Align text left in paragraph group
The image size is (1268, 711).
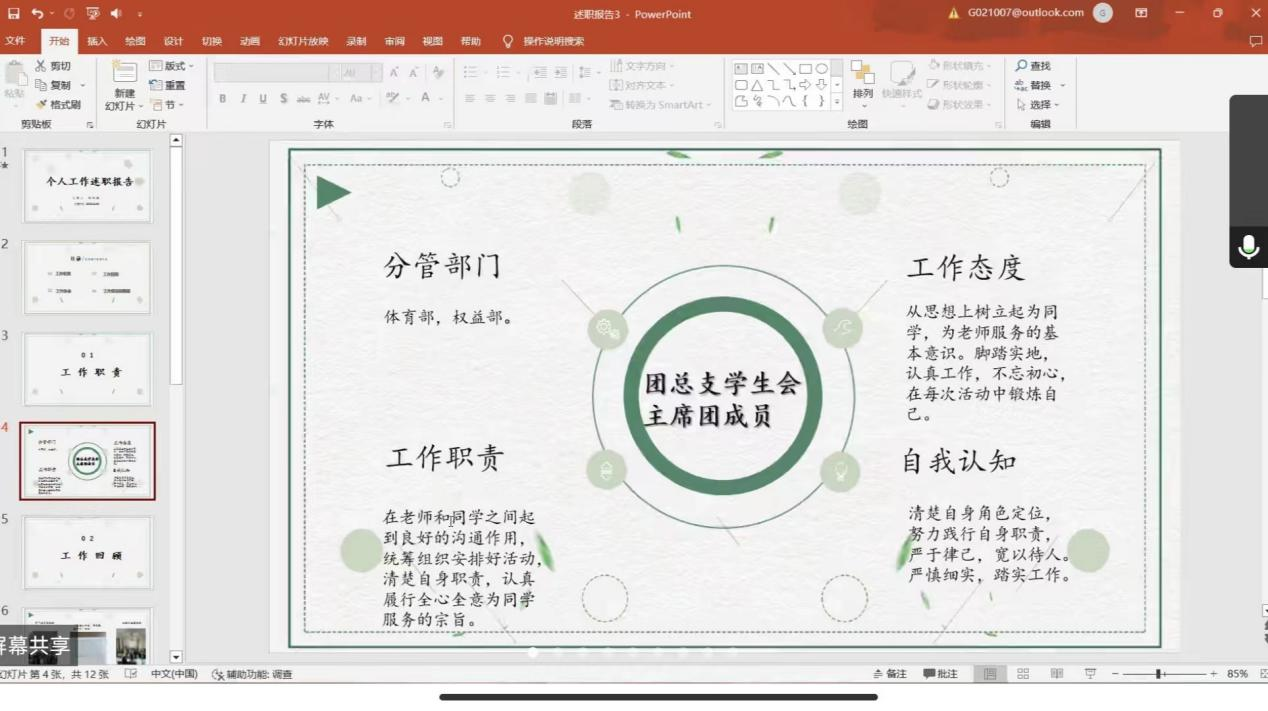(x=470, y=98)
